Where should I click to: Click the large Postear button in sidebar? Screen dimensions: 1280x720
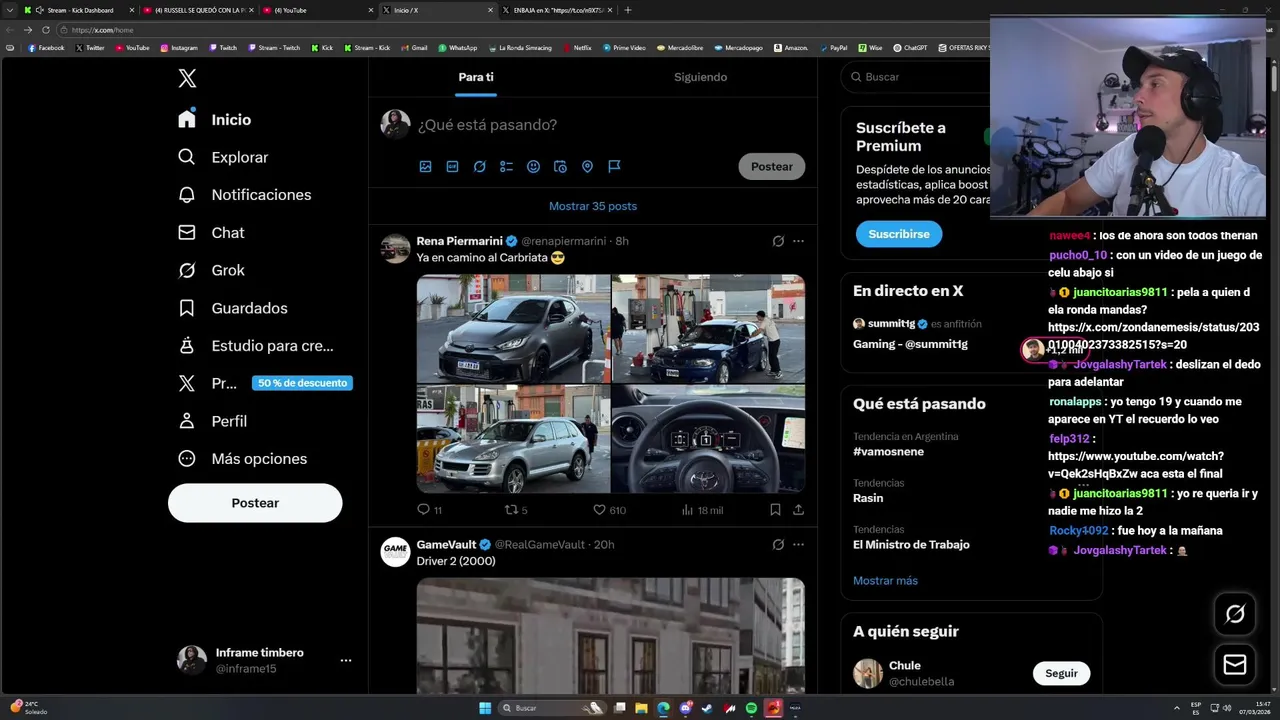255,503
